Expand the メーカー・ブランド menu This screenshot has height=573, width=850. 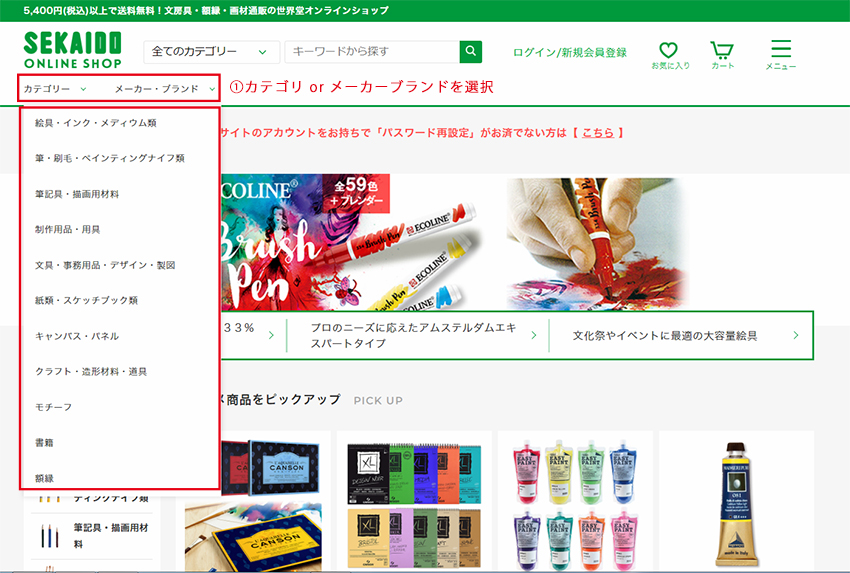(x=165, y=88)
